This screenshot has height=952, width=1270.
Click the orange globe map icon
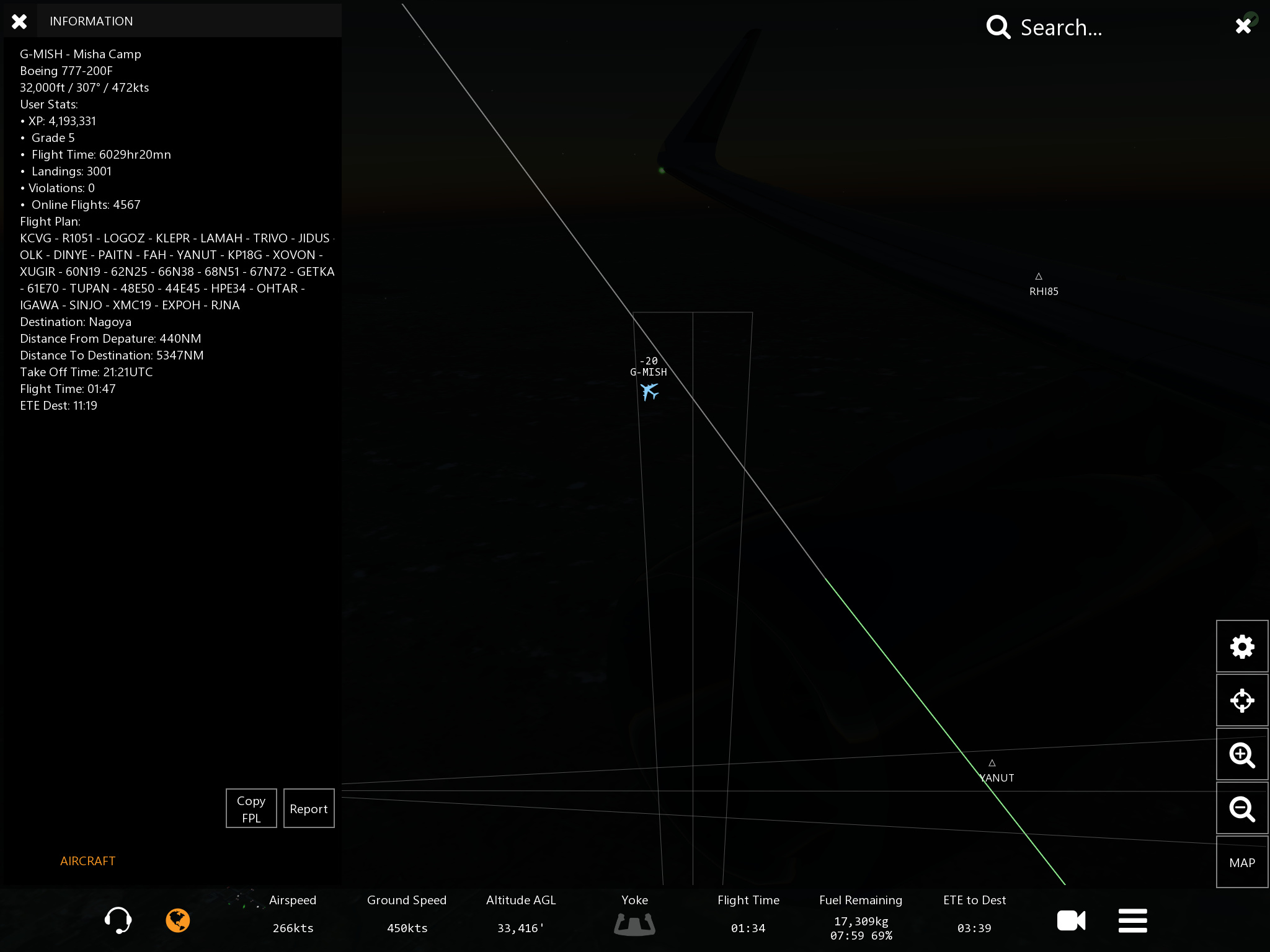[177, 920]
